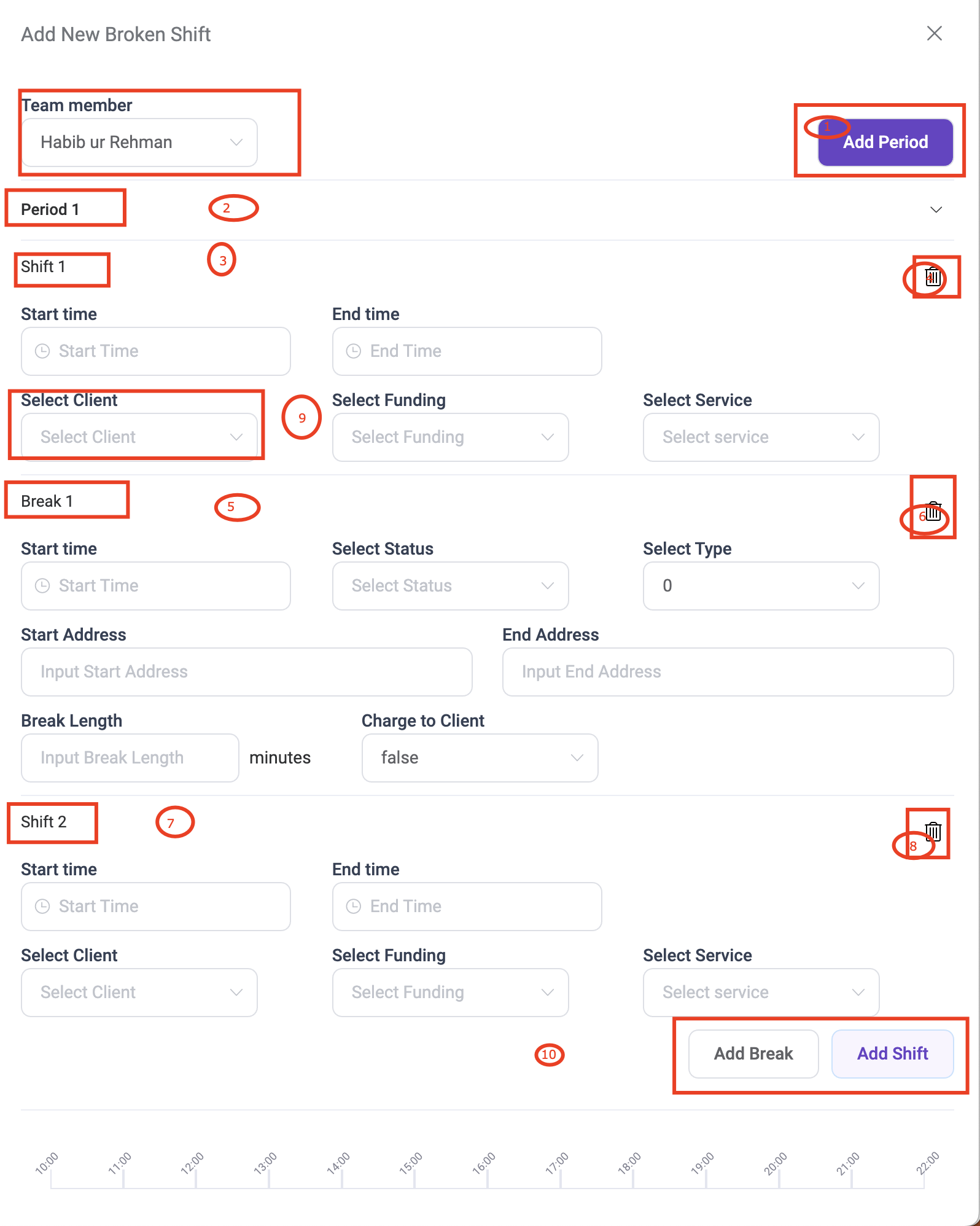Collapse the Period 1 section chevron

pos(936,209)
